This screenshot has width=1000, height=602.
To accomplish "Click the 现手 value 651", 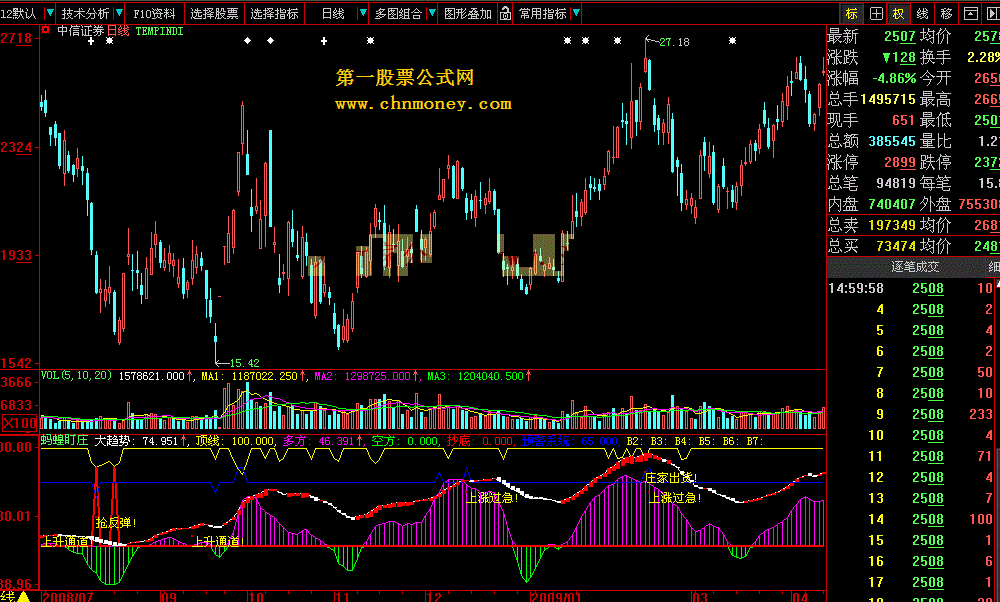I will (x=904, y=121).
